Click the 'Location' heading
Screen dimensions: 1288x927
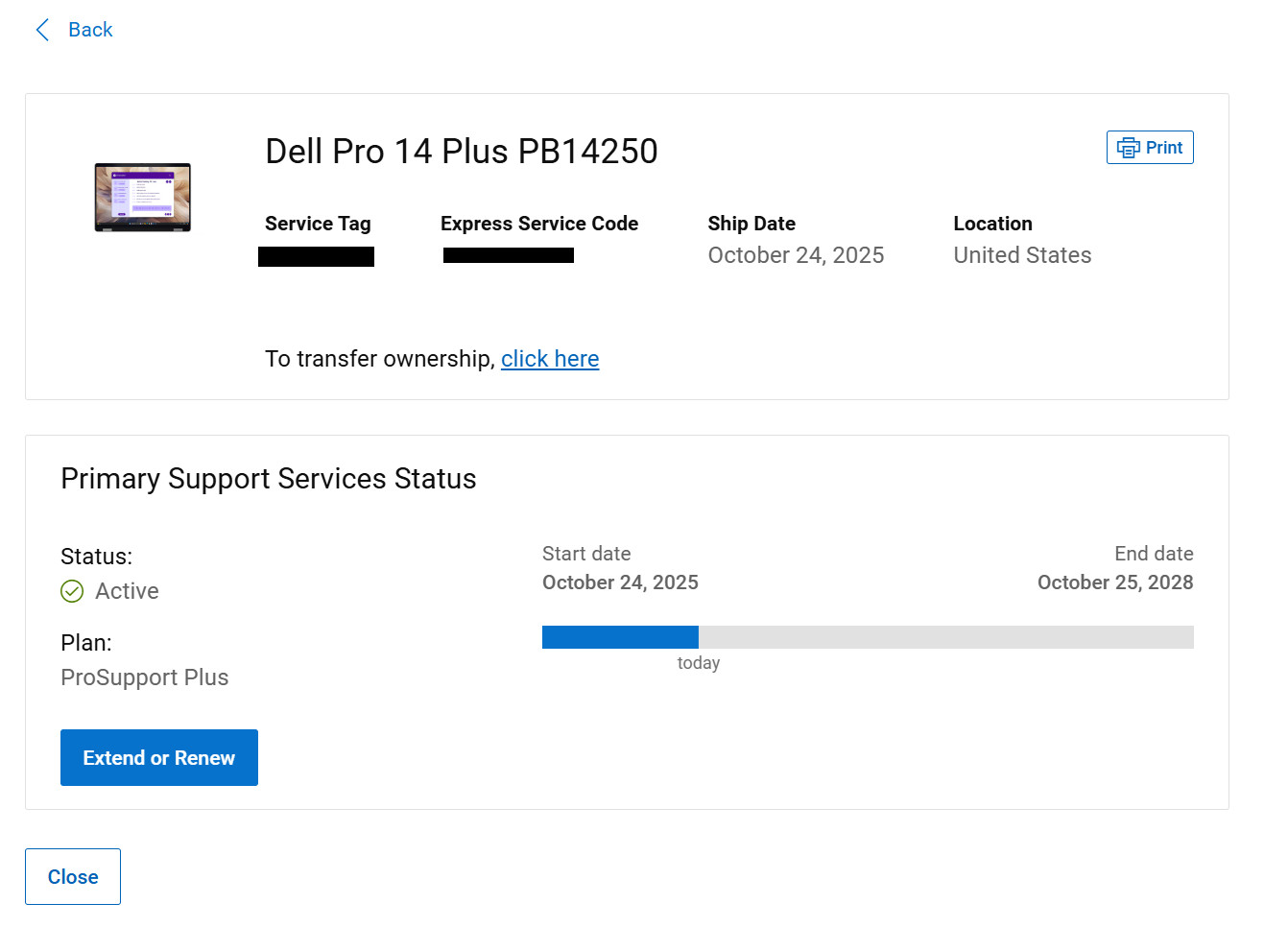click(x=993, y=224)
